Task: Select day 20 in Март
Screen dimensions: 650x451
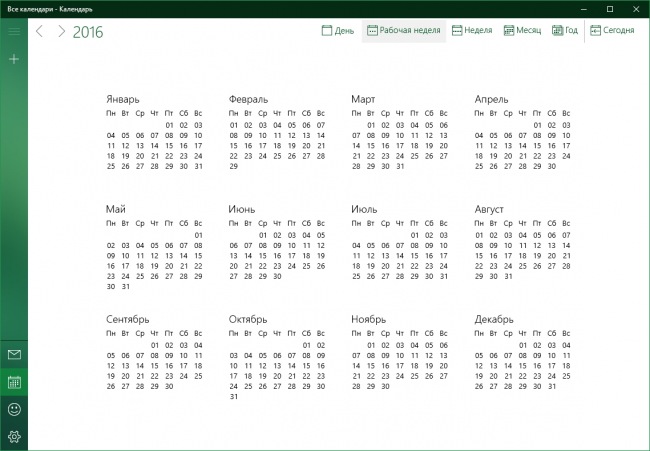Action: (444, 146)
